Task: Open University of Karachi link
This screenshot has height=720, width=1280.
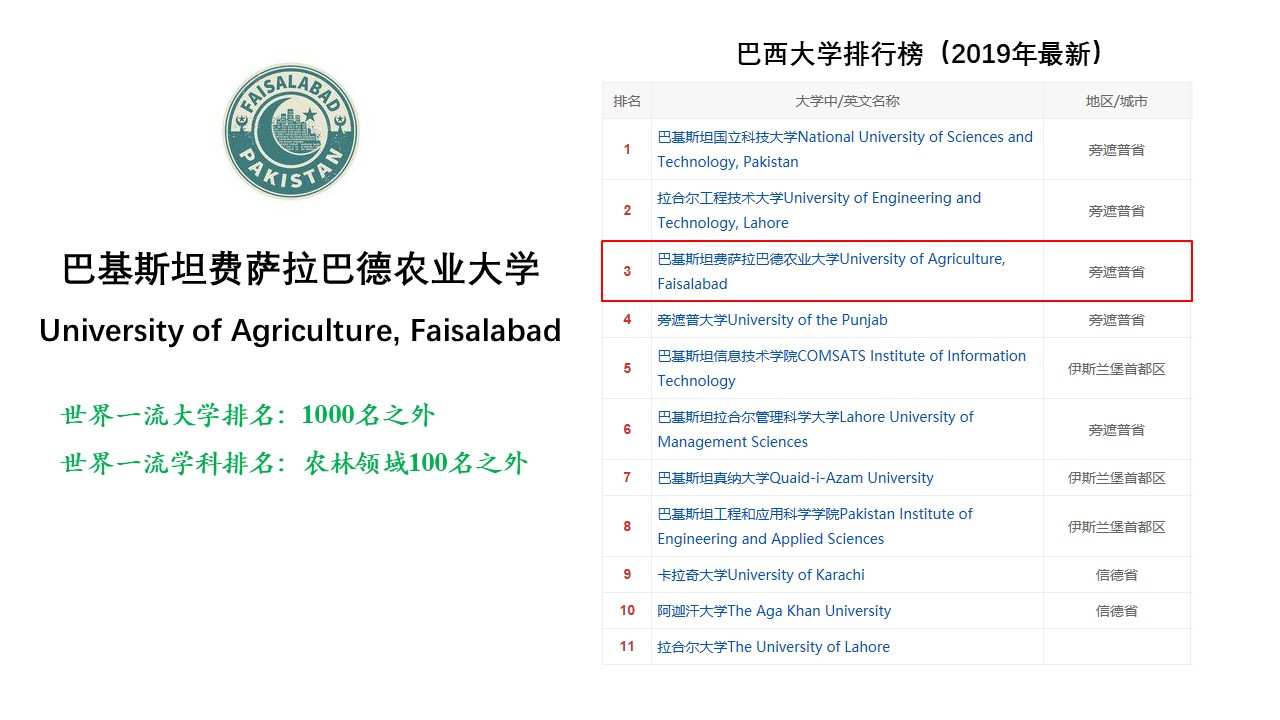Action: [x=761, y=575]
